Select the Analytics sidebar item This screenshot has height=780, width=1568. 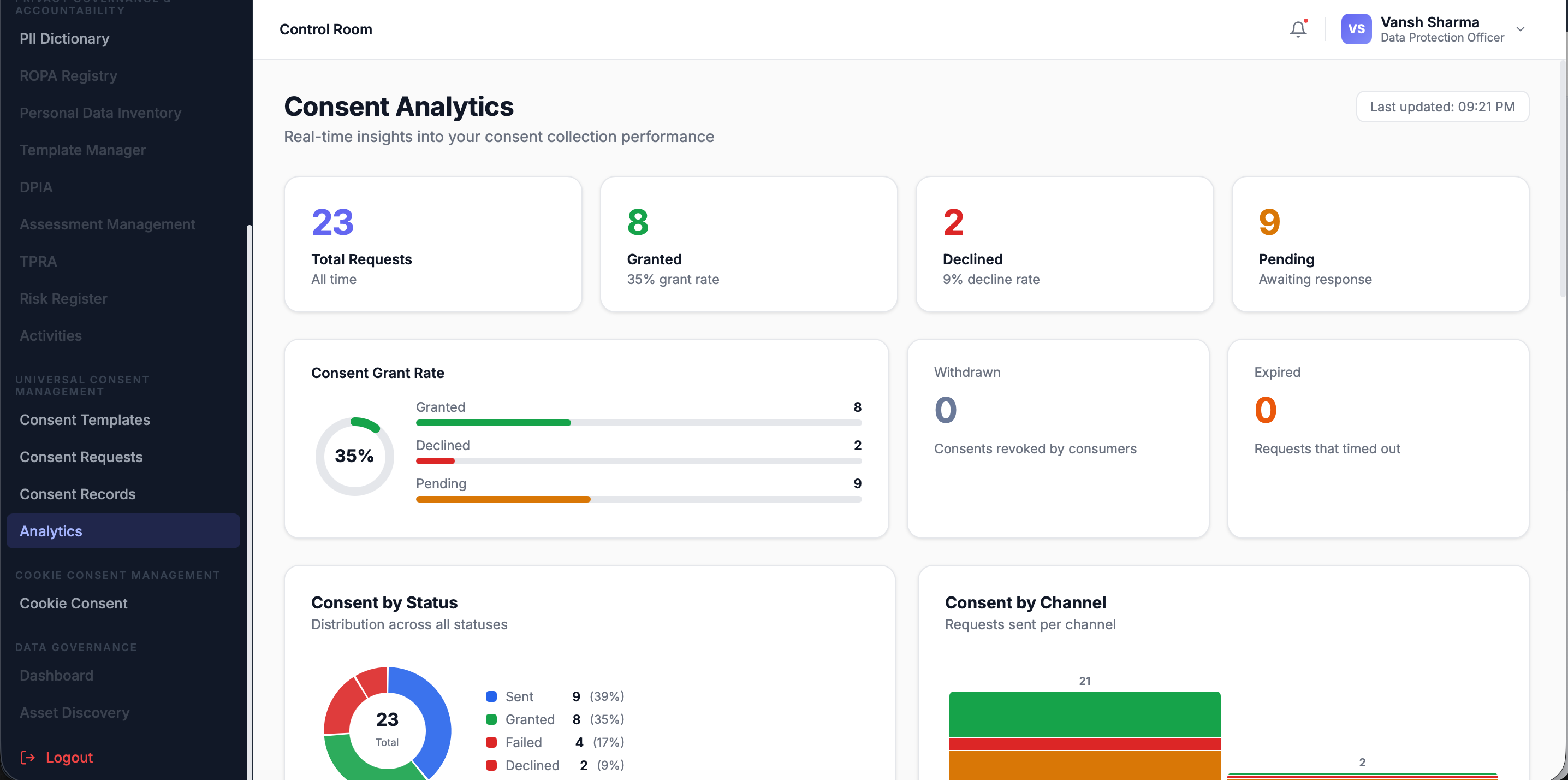pyautogui.click(x=123, y=531)
